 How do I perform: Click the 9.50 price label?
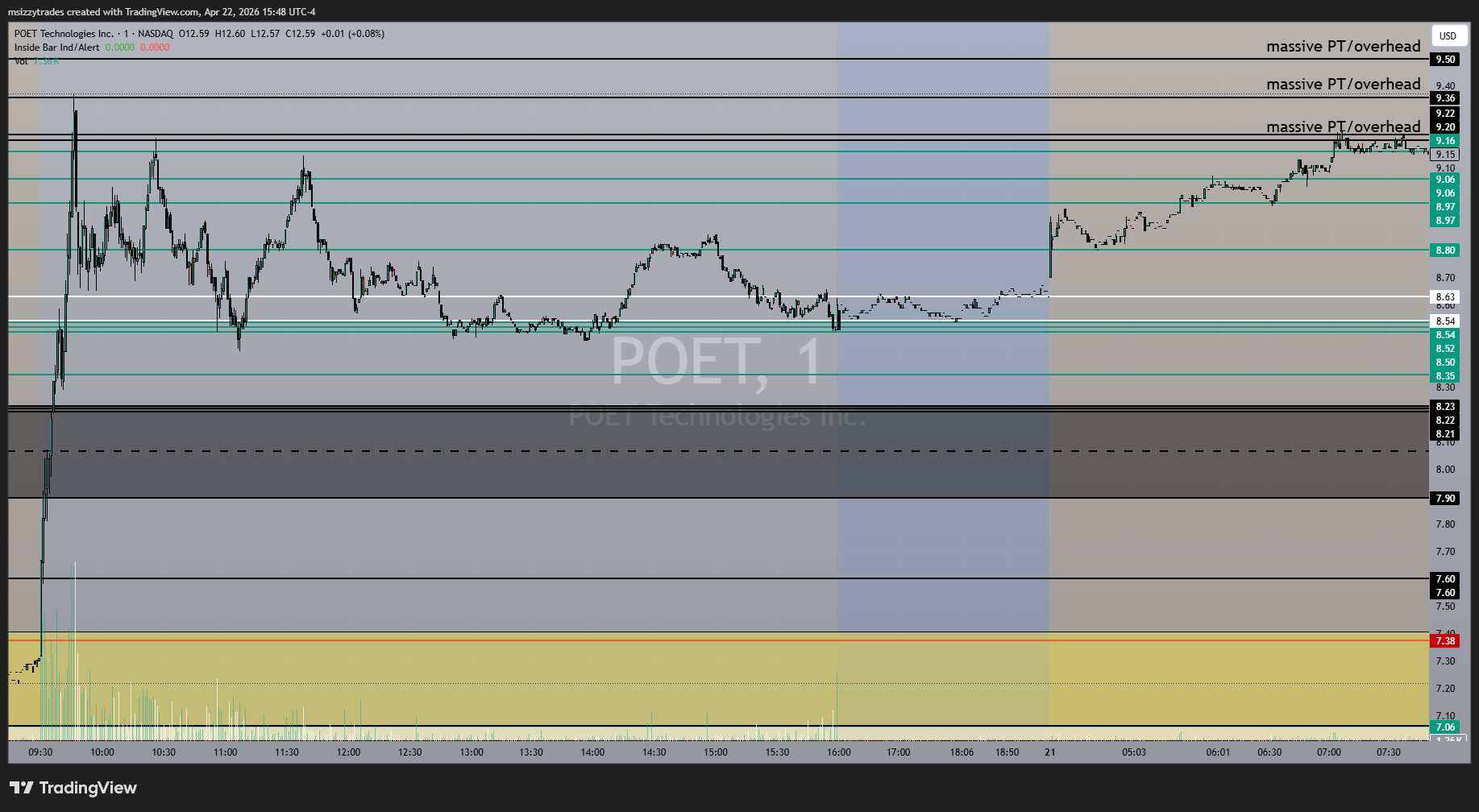click(1446, 60)
